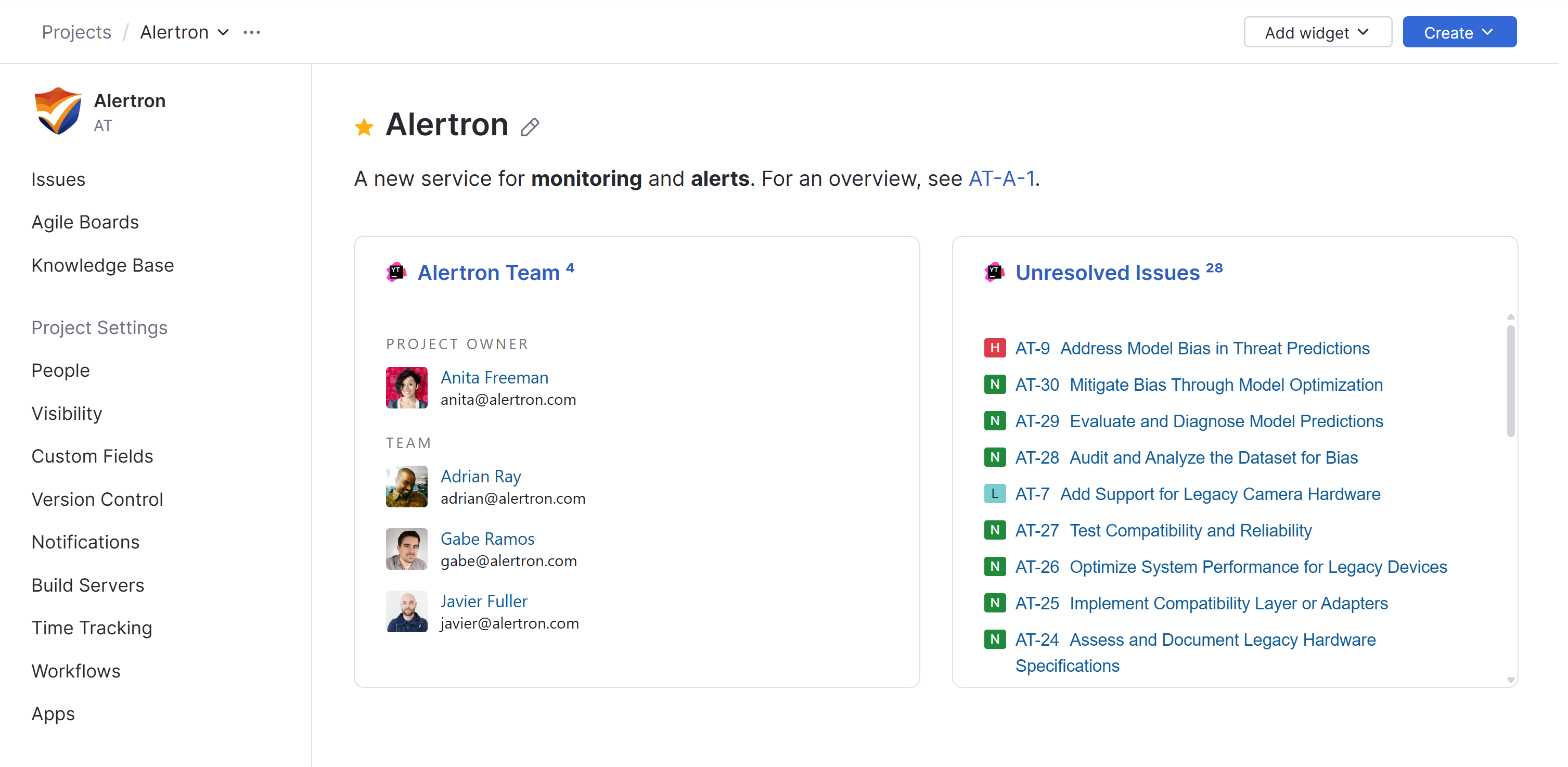
Task: Click the Alertron shield project logo
Action: click(x=58, y=111)
